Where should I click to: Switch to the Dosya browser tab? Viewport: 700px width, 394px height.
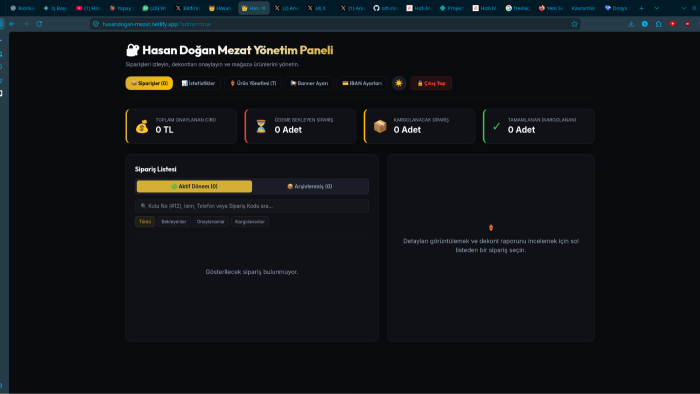(x=617, y=8)
